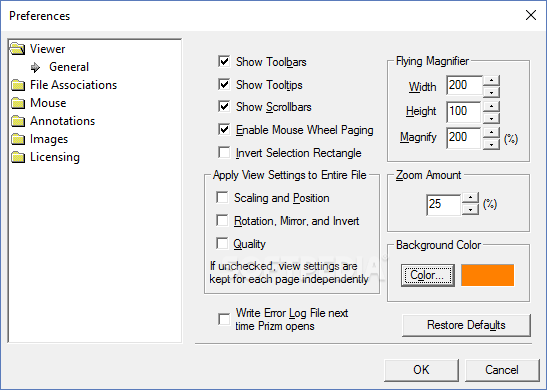Screen dimensions: 547x390
Task: Click the Images folder icon
Action: pyautogui.click(x=18, y=139)
